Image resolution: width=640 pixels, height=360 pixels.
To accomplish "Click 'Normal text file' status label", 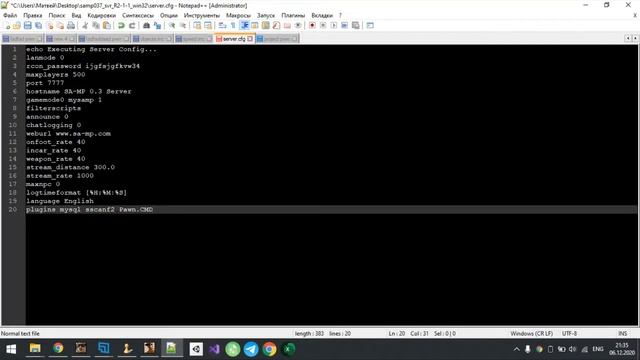I will pyautogui.click(x=20, y=333).
